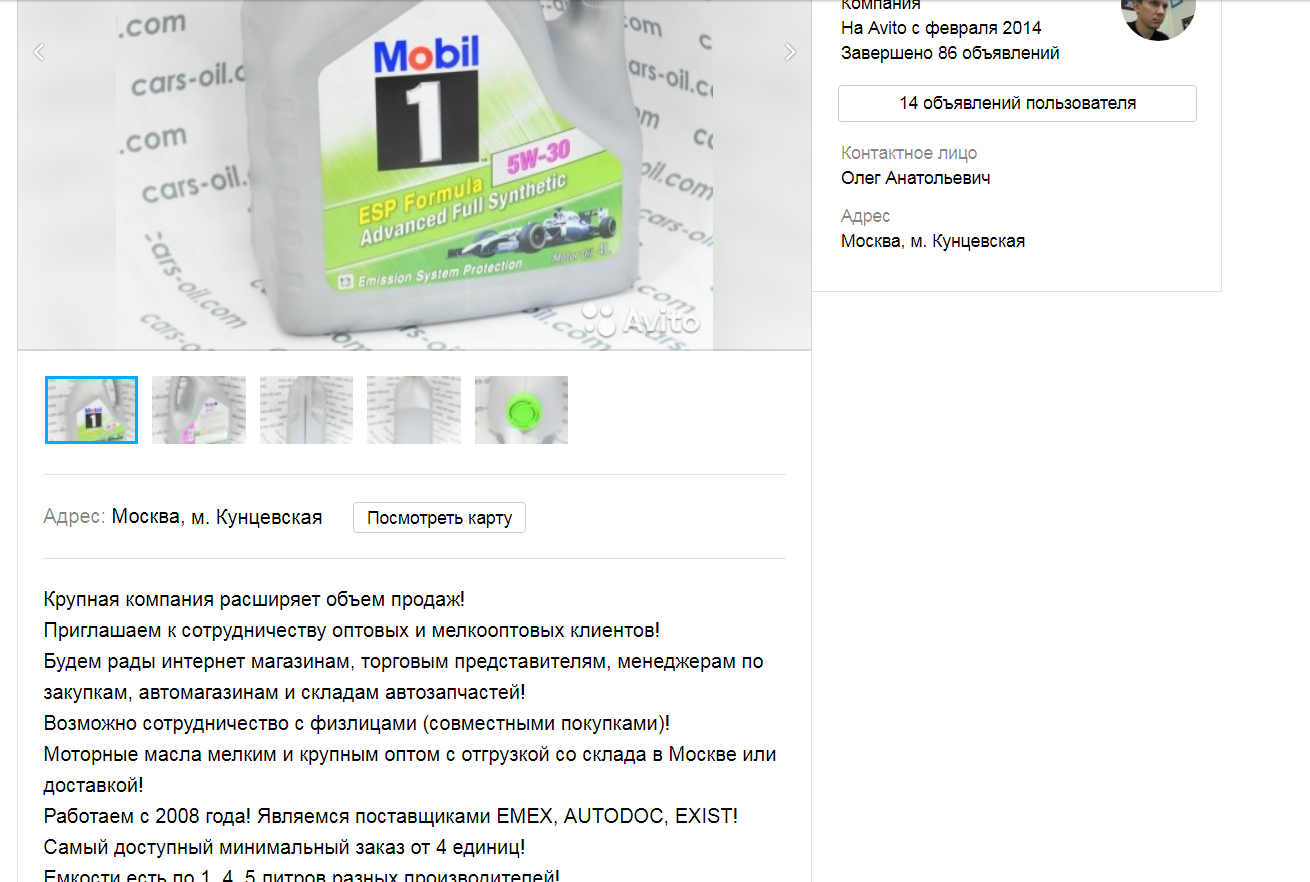Viewport: 1310px width, 882px height.
Task: Click the "Завершено 86 объявлений" text
Action: pos(950,53)
